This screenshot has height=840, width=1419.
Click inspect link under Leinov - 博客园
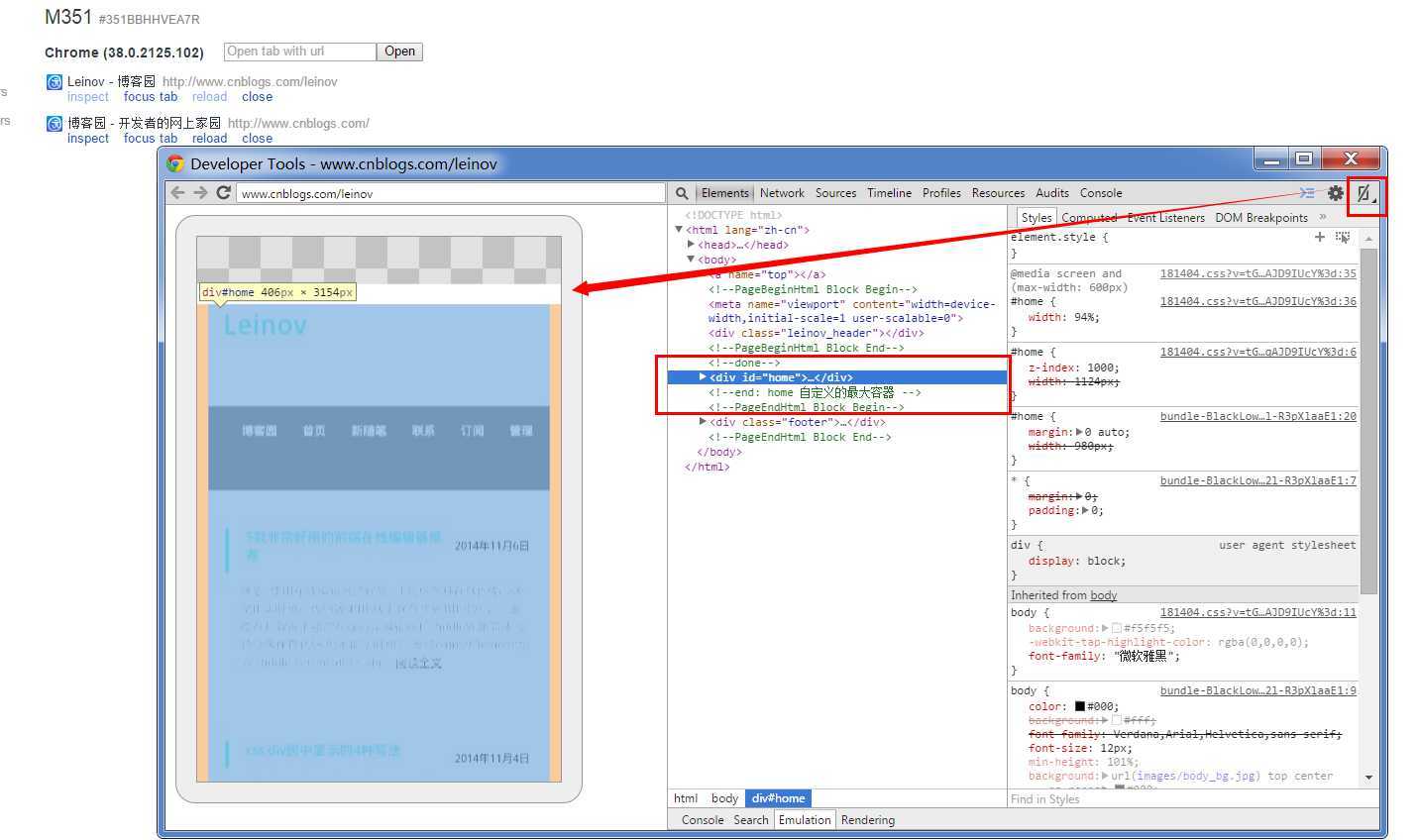click(88, 97)
